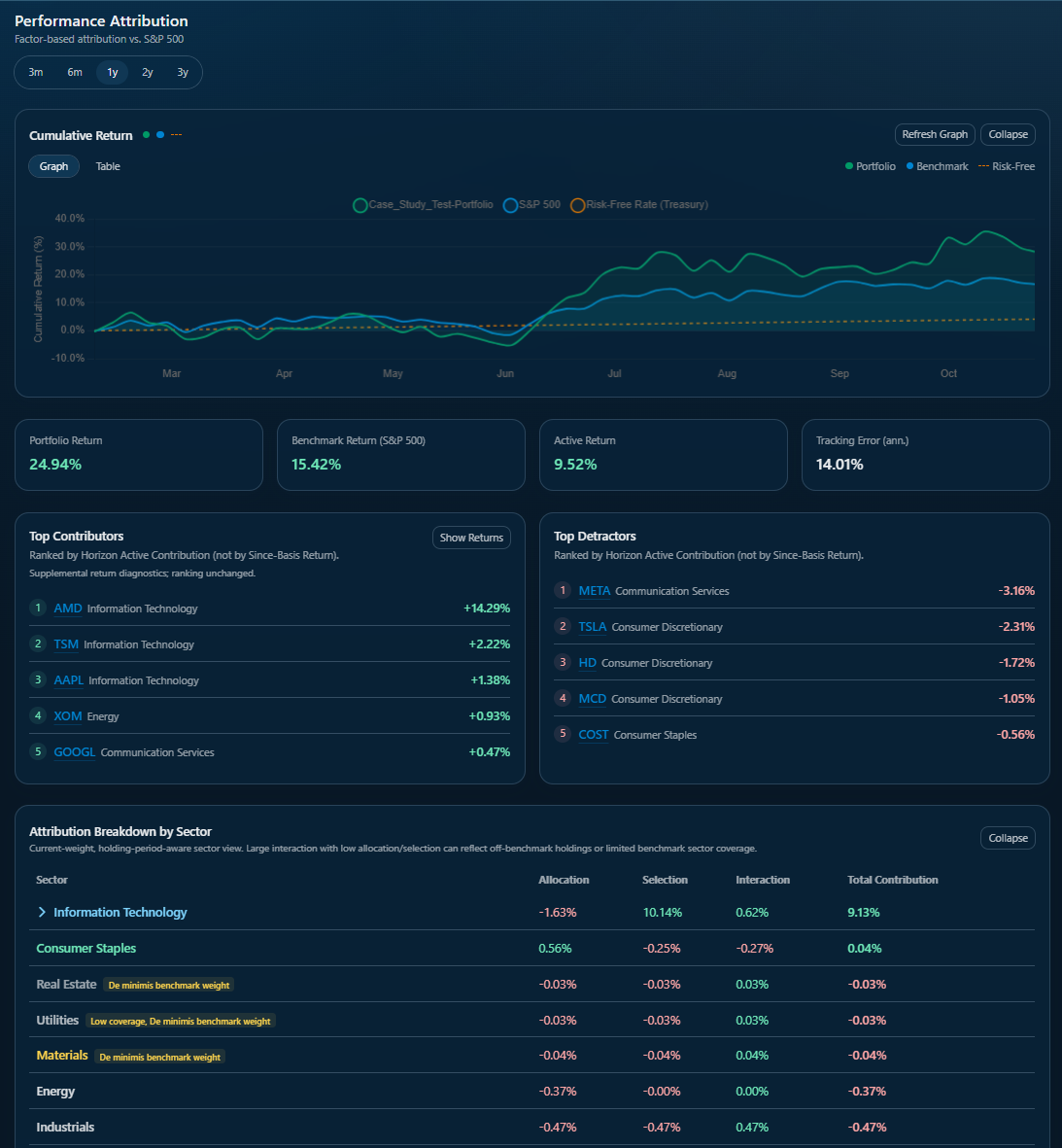Open the TSLA ticker link
The image size is (1062, 1148).
[592, 627]
